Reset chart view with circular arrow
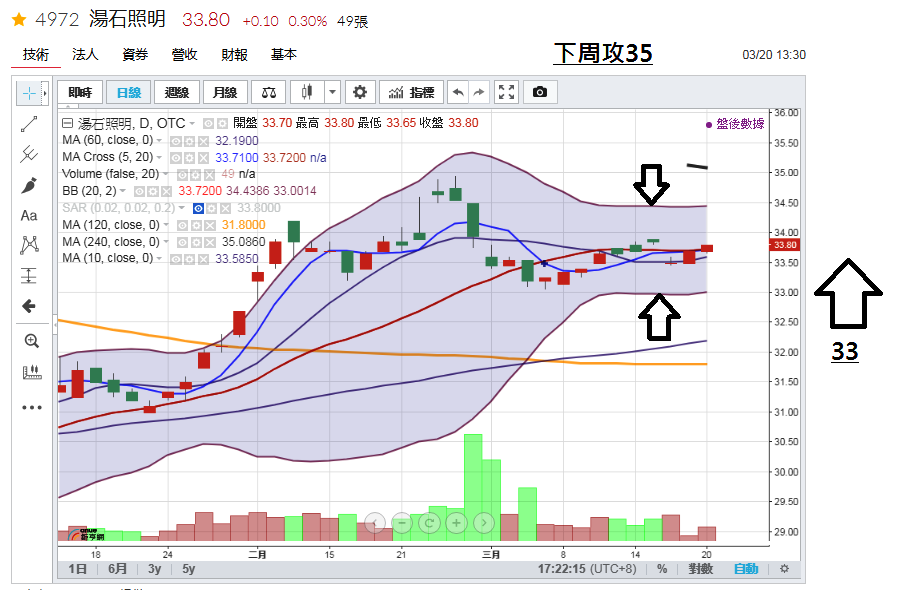 pos(429,523)
